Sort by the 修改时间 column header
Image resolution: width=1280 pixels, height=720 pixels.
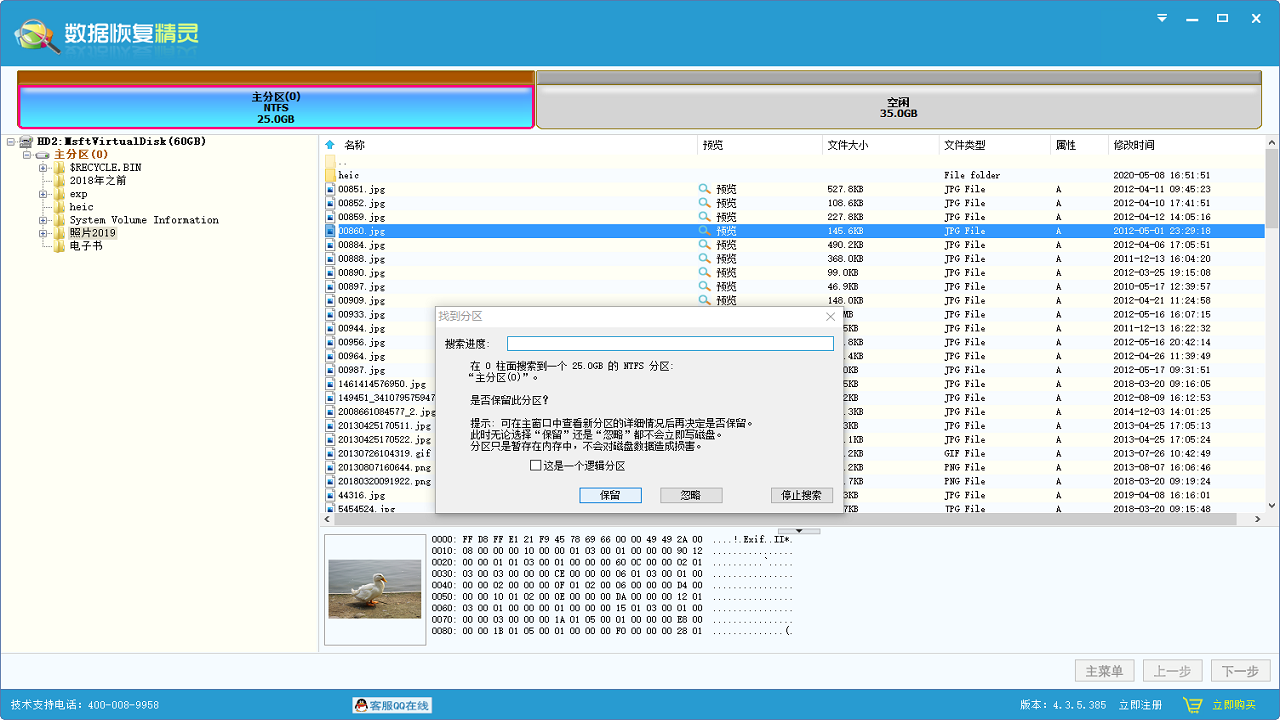(x=1134, y=145)
